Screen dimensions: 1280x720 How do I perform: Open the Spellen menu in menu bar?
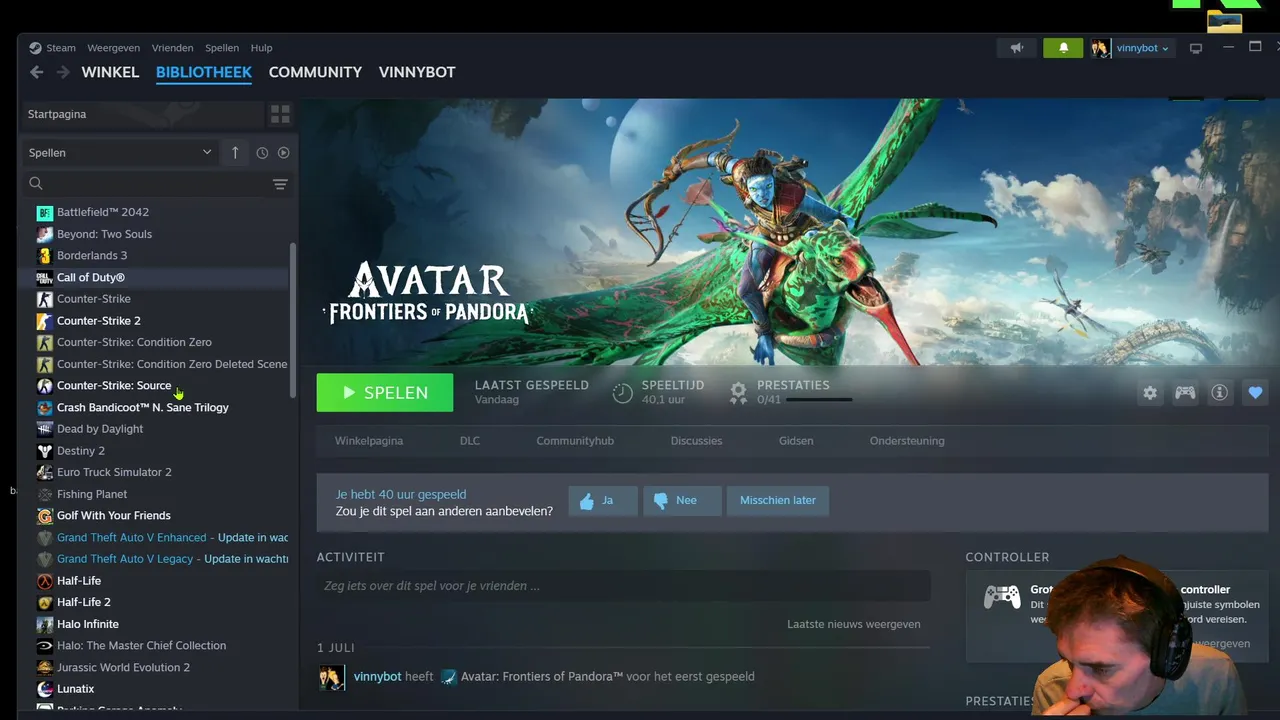[222, 48]
